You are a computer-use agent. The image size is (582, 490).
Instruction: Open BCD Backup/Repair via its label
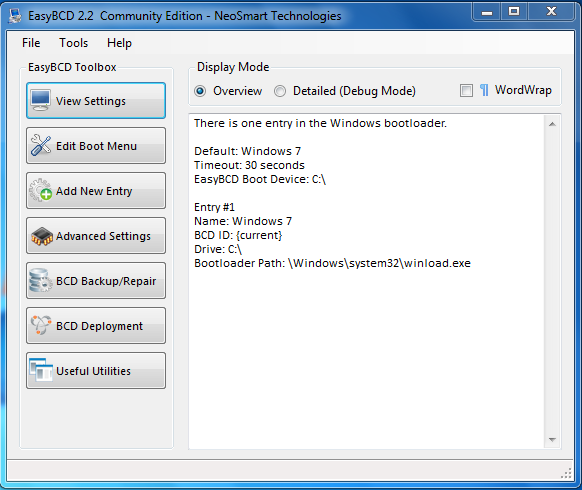click(106, 281)
